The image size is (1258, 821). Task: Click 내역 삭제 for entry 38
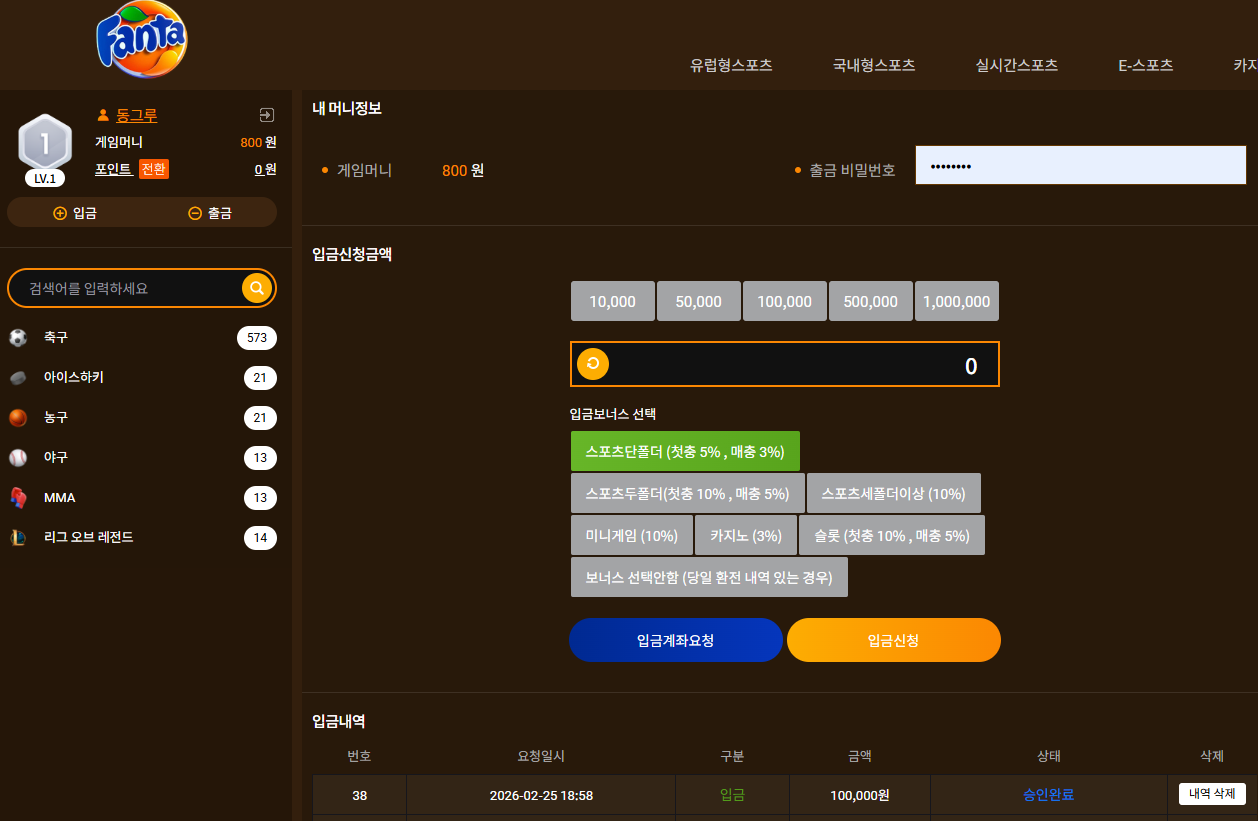point(1212,794)
